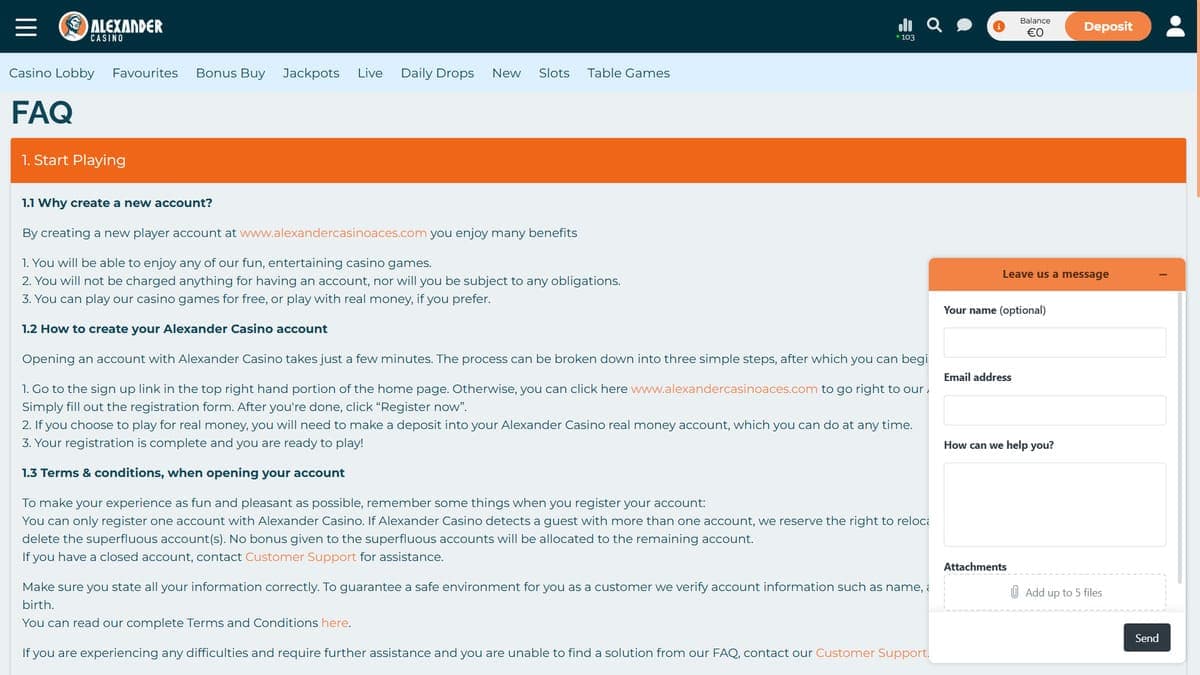Focus the Your name input field

[1055, 342]
